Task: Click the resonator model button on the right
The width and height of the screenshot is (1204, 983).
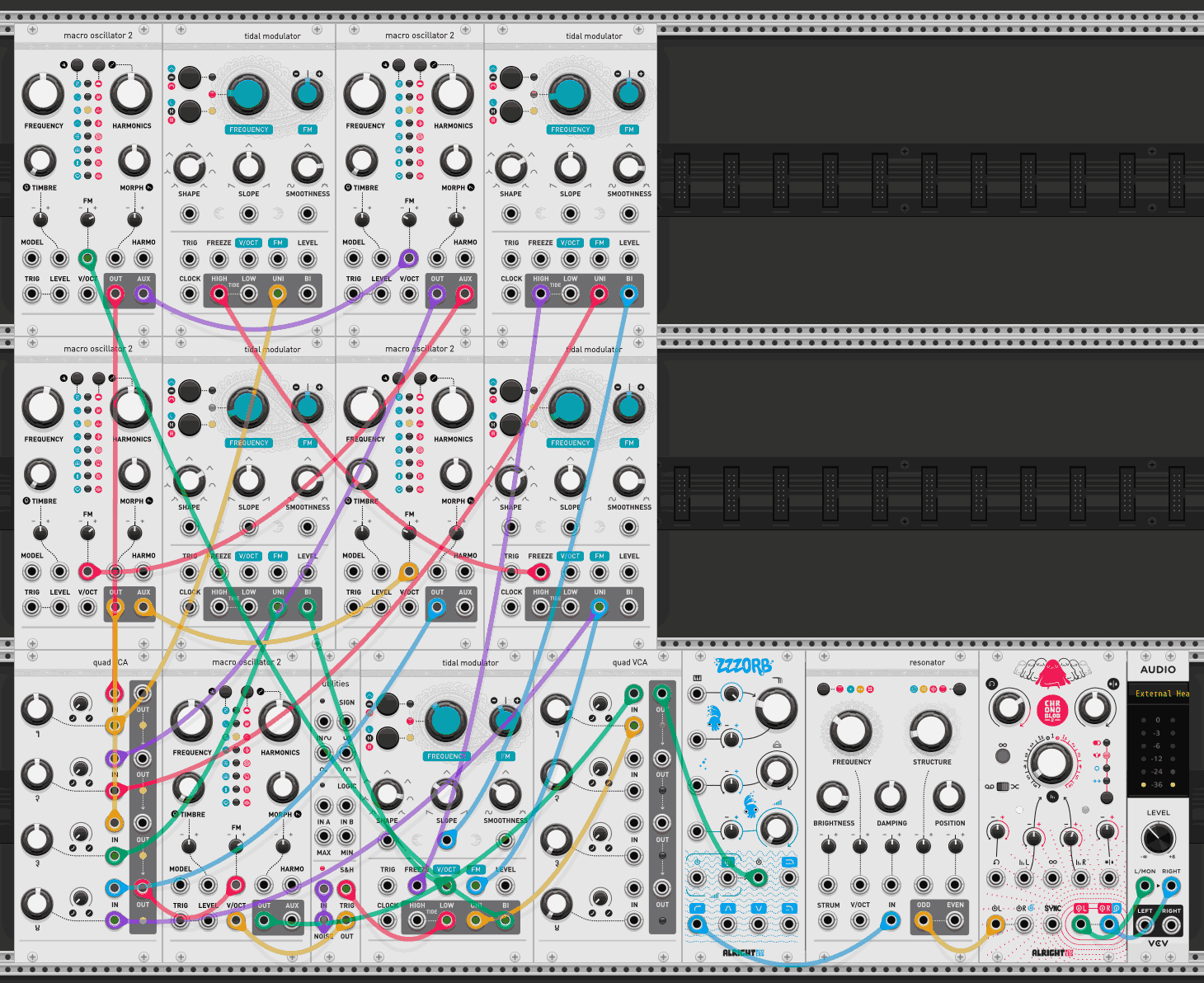Action: [959, 689]
